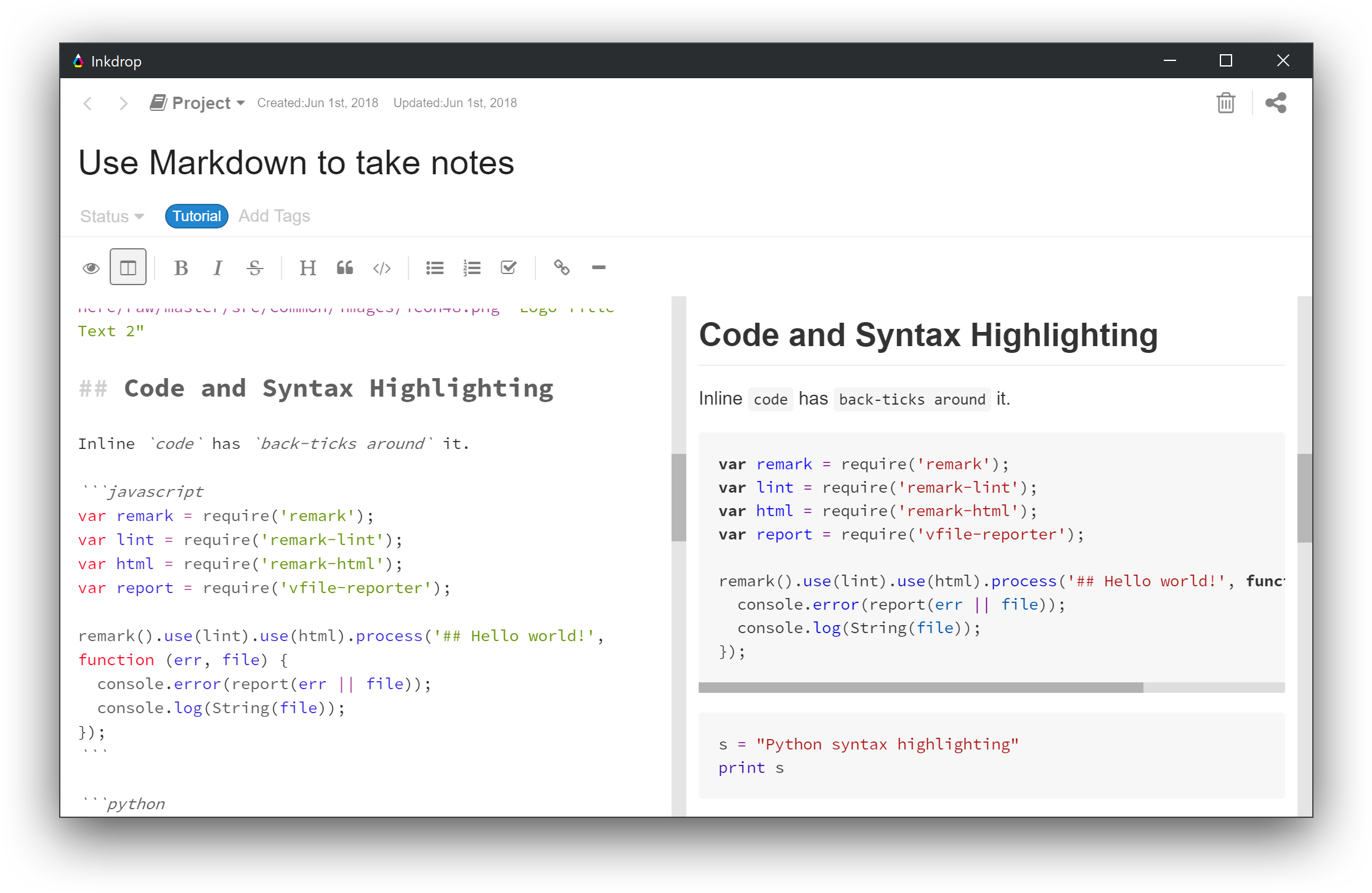
Task: Click the Add Tags field
Action: point(275,216)
